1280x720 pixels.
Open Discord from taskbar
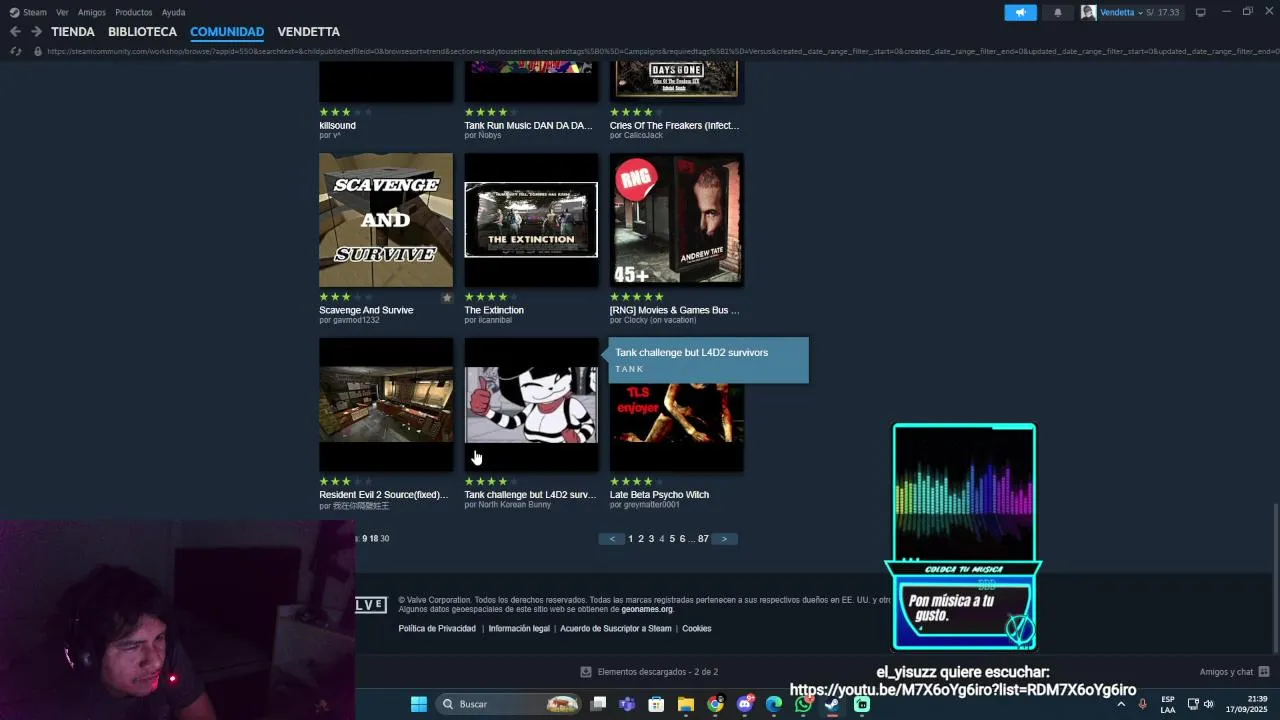[744, 704]
